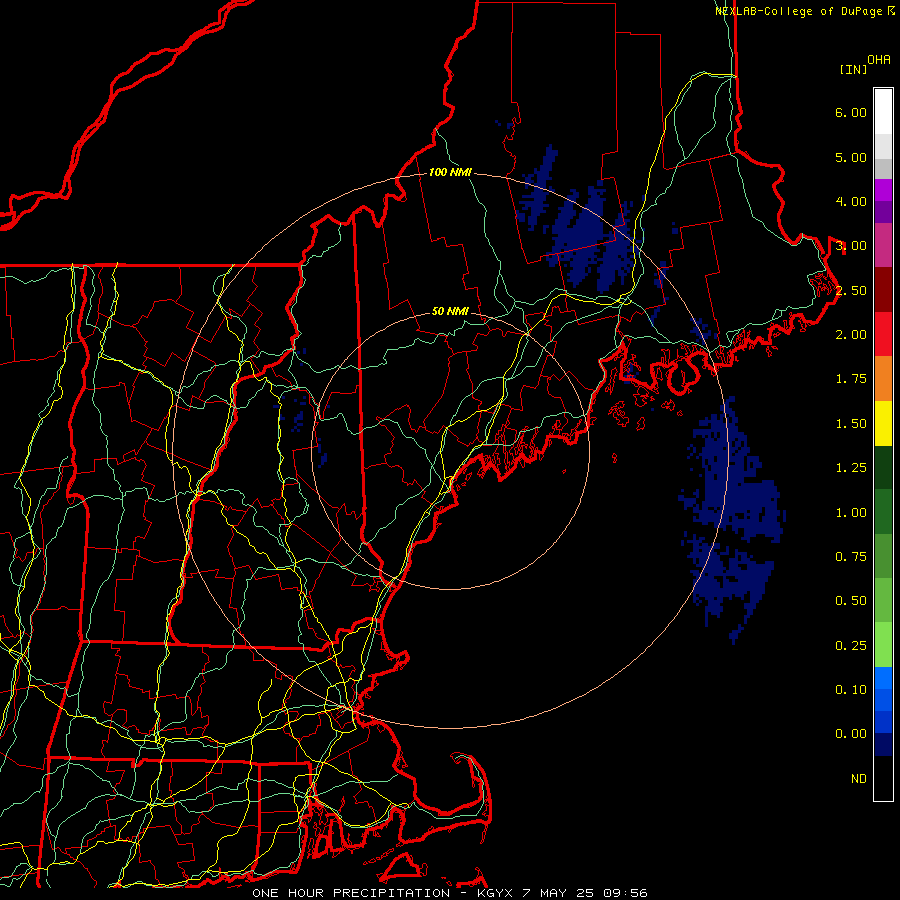Click the NEXLAB-College of DuPage credit text
The image size is (900, 900).
click(x=805, y=11)
